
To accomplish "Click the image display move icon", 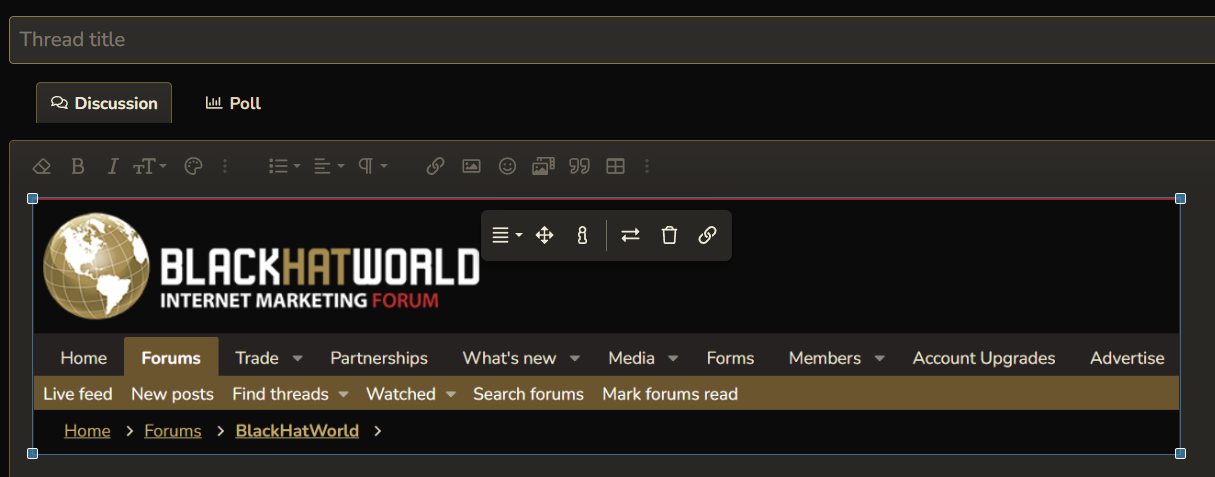I will click(544, 235).
